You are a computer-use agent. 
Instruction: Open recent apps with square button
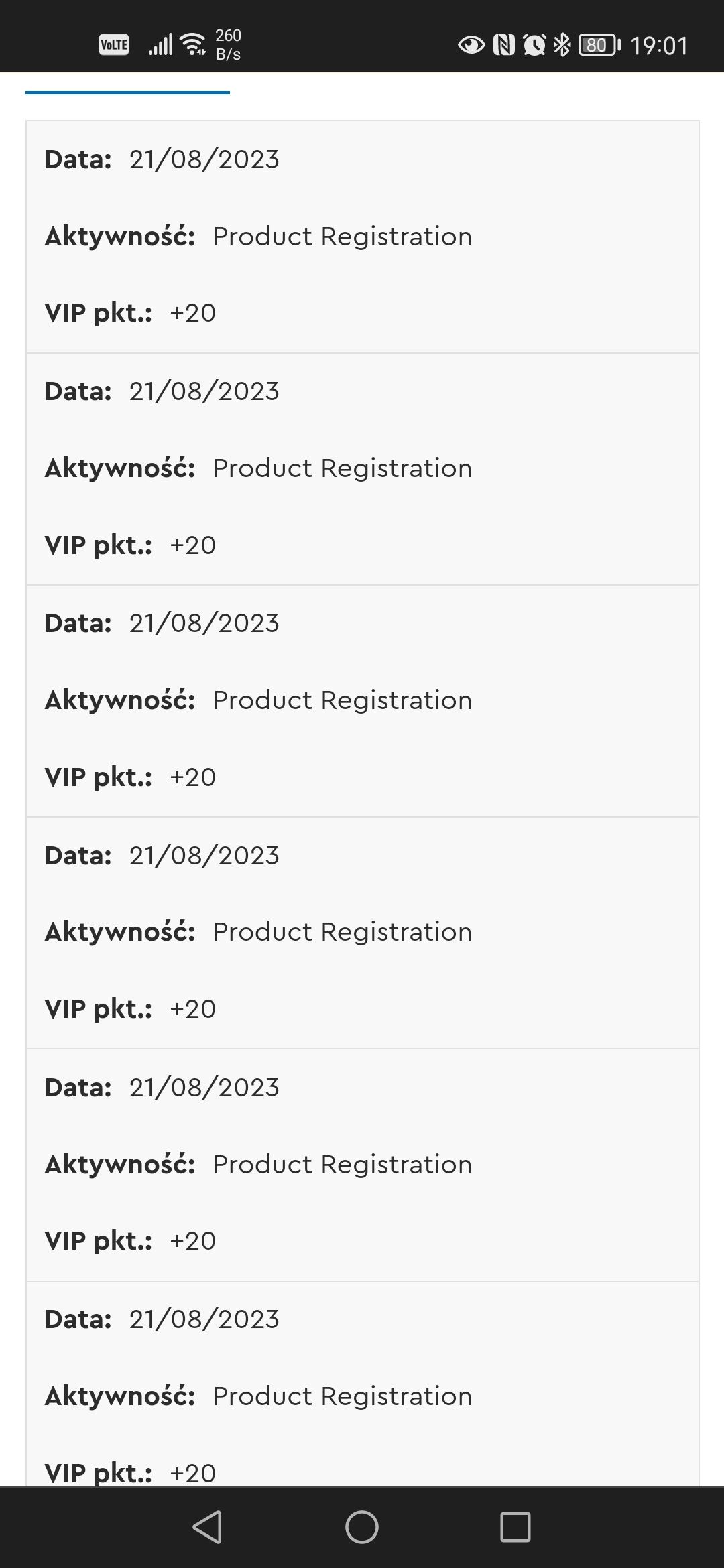coord(516,1527)
